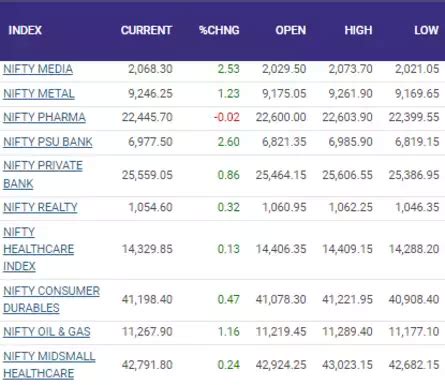Select high value 41,221.95
The height and width of the screenshot is (385, 445).
pos(347,299)
